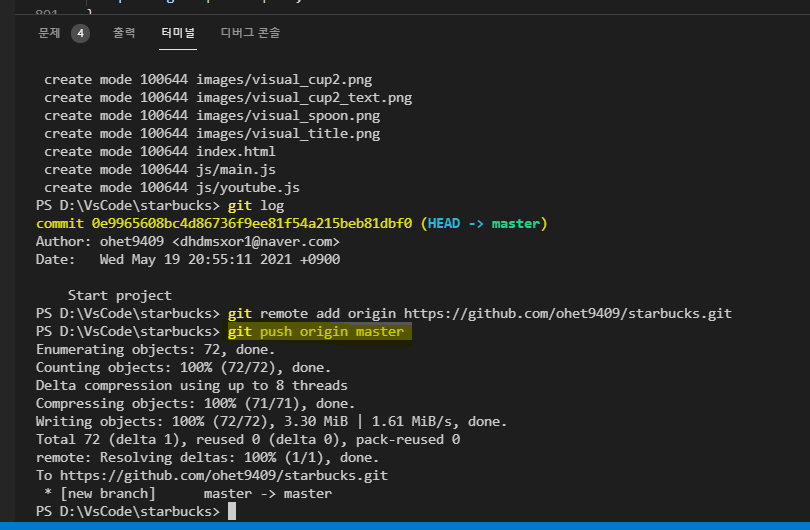Screen dimensions: 810x530
Task: Click the 'images/visual_spoon.png' file path
Action: pyautogui.click(x=288, y=116)
